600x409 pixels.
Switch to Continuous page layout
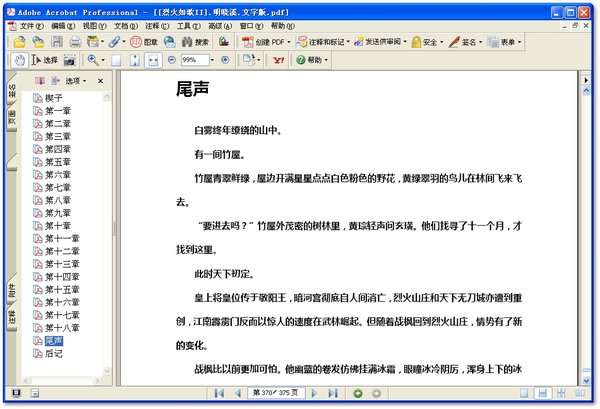[x=543, y=393]
